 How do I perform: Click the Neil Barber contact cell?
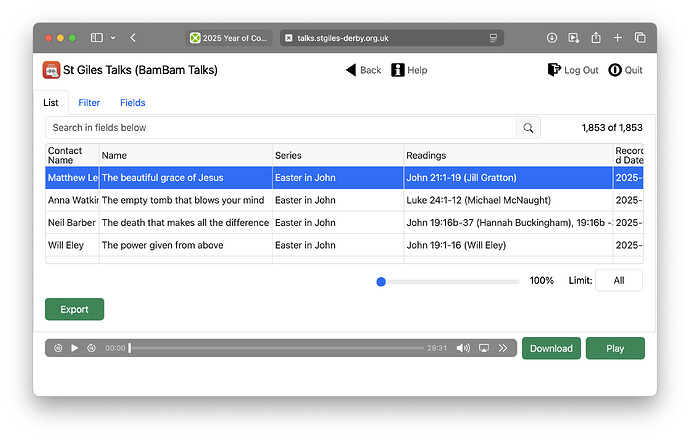(x=72, y=223)
